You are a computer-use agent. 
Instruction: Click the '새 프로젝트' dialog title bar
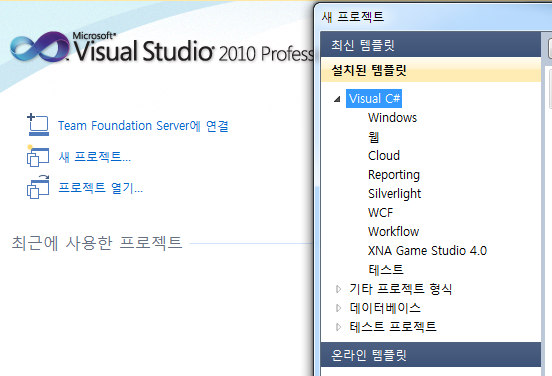433,17
